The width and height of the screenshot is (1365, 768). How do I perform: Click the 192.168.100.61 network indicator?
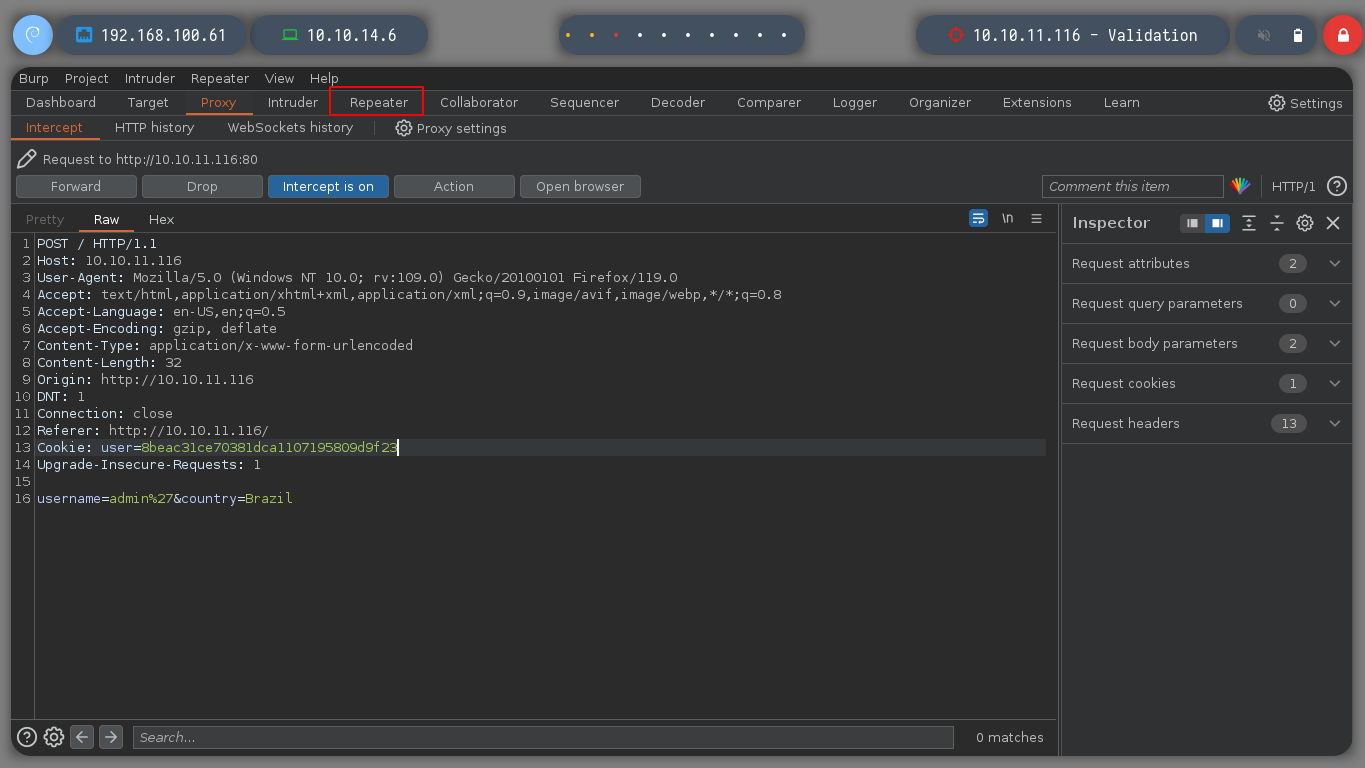click(151, 35)
